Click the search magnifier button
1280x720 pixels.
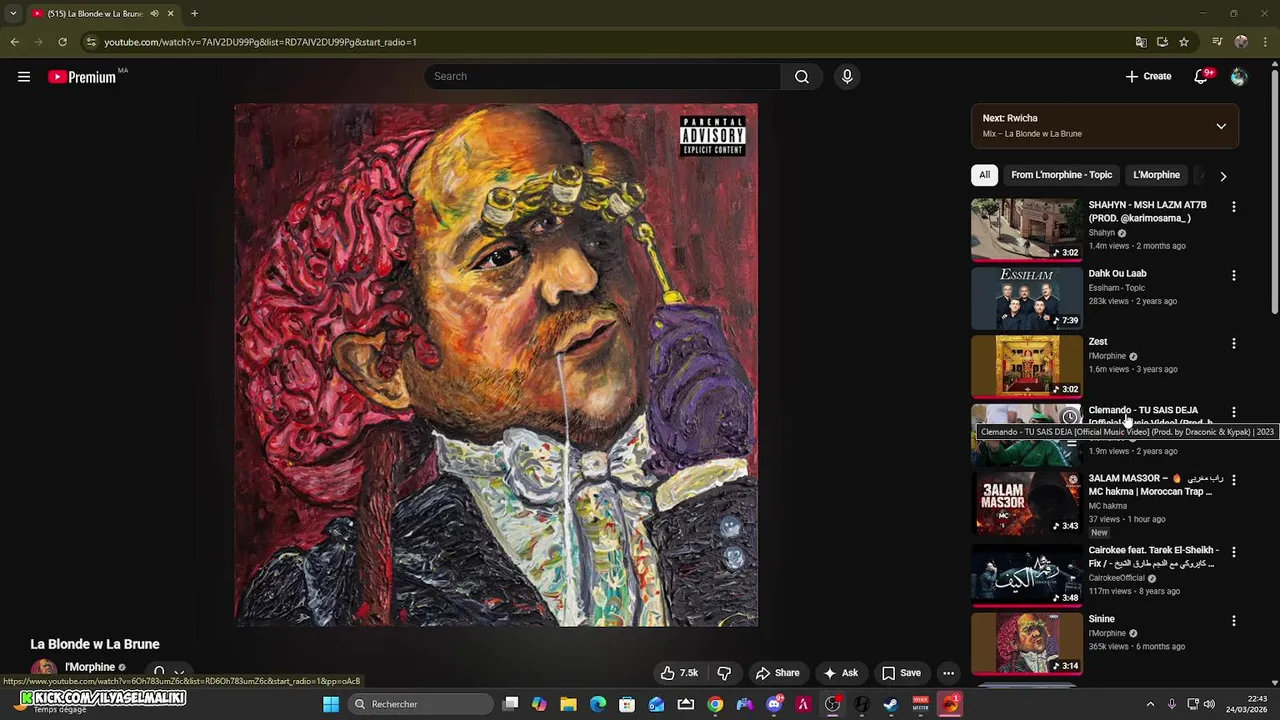pyautogui.click(x=802, y=77)
